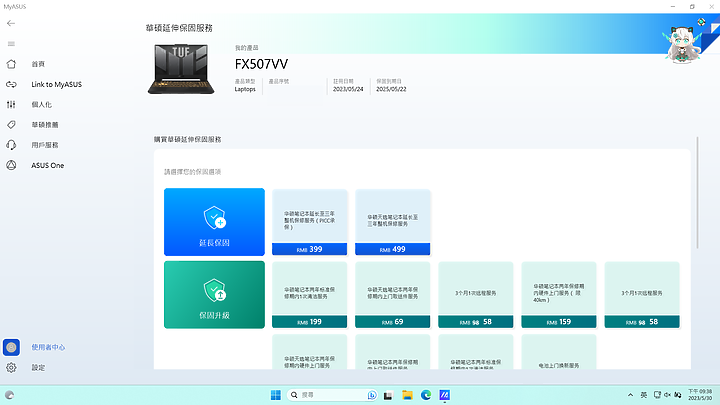The image size is (720, 405).
Task: Open the 首頁 home page
Action: [x=38, y=64]
